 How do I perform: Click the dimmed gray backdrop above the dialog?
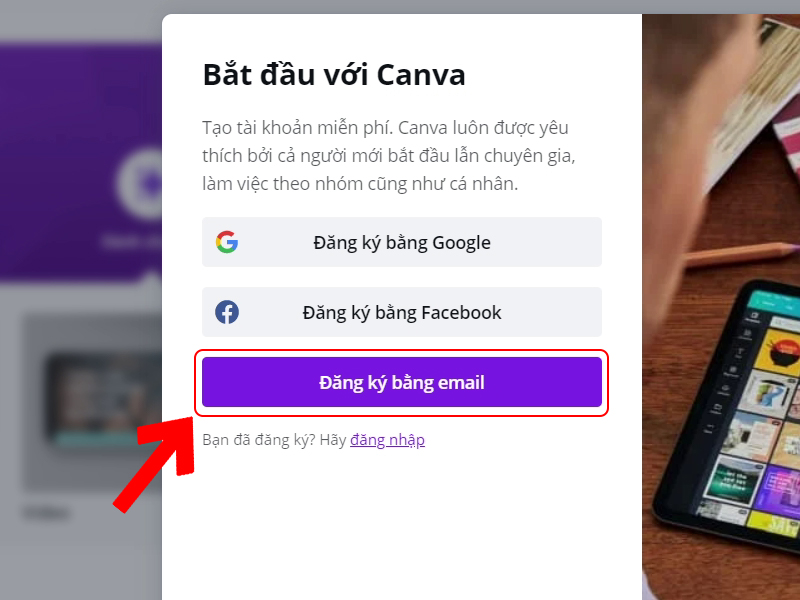click(x=400, y=7)
